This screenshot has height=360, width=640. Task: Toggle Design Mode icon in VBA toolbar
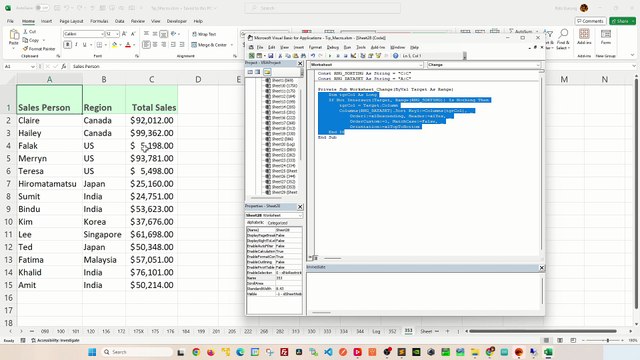[x=353, y=56]
